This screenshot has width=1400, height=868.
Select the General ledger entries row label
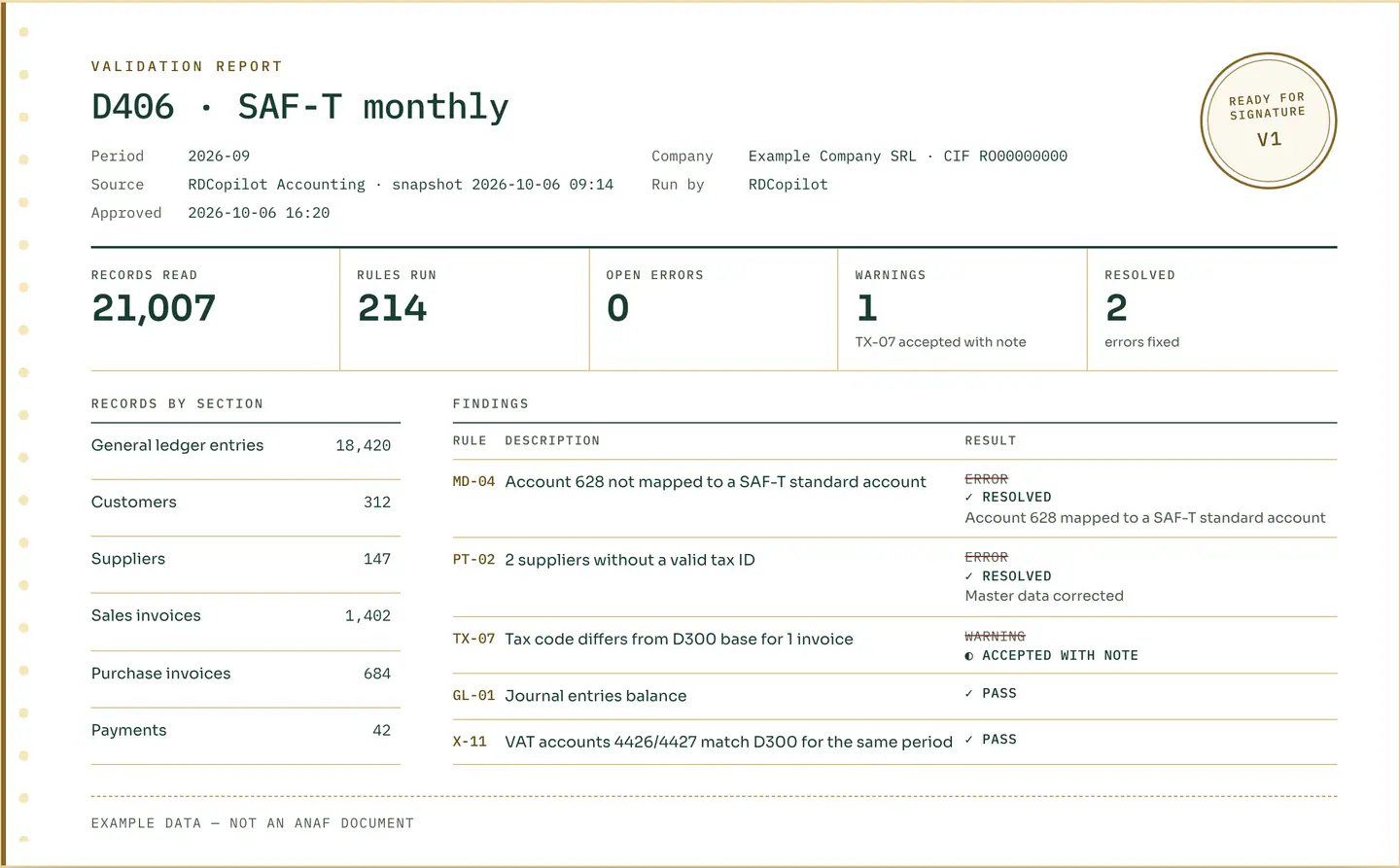(x=178, y=445)
